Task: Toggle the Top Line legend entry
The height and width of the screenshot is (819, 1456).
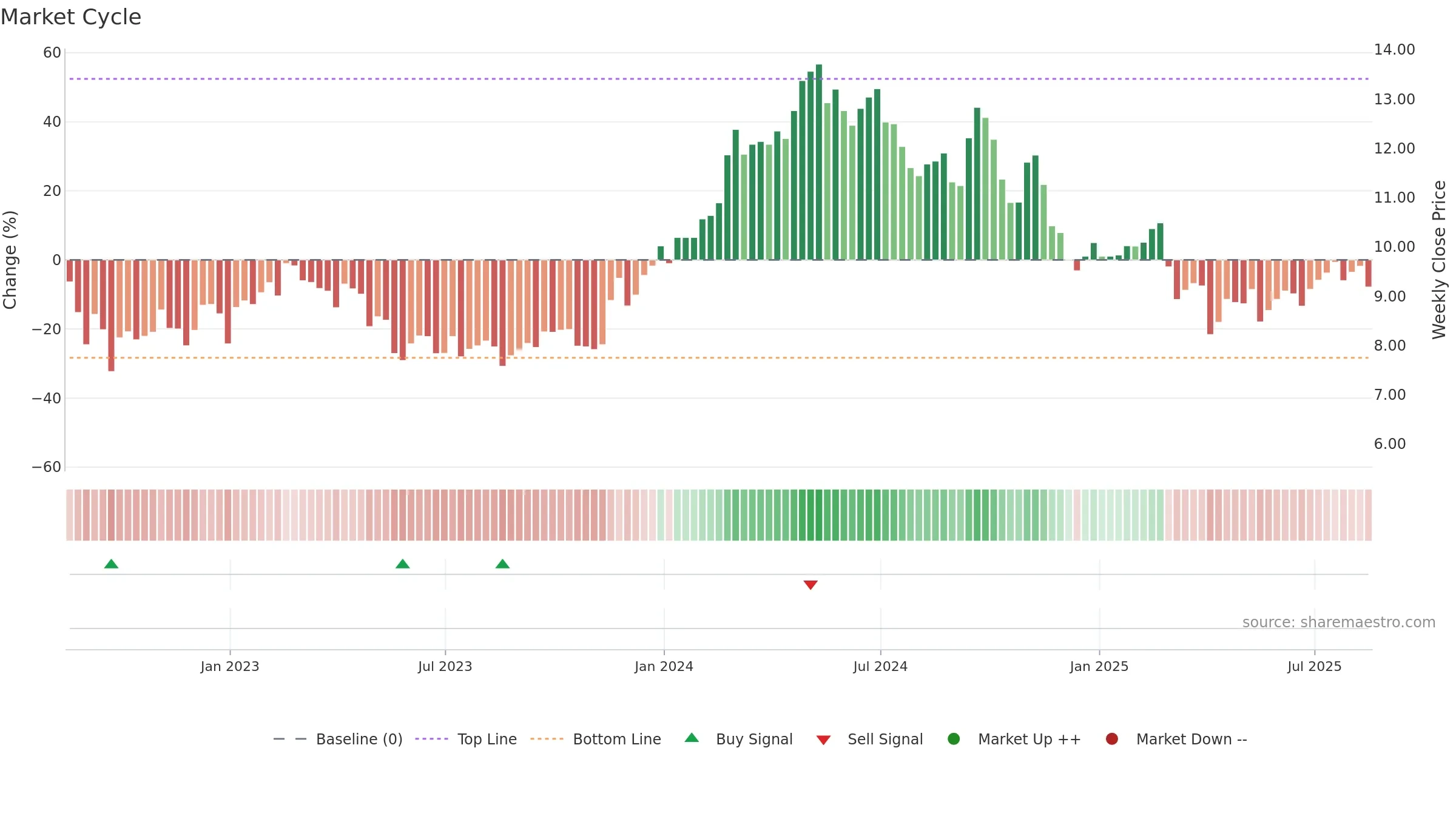Action: [x=466, y=739]
